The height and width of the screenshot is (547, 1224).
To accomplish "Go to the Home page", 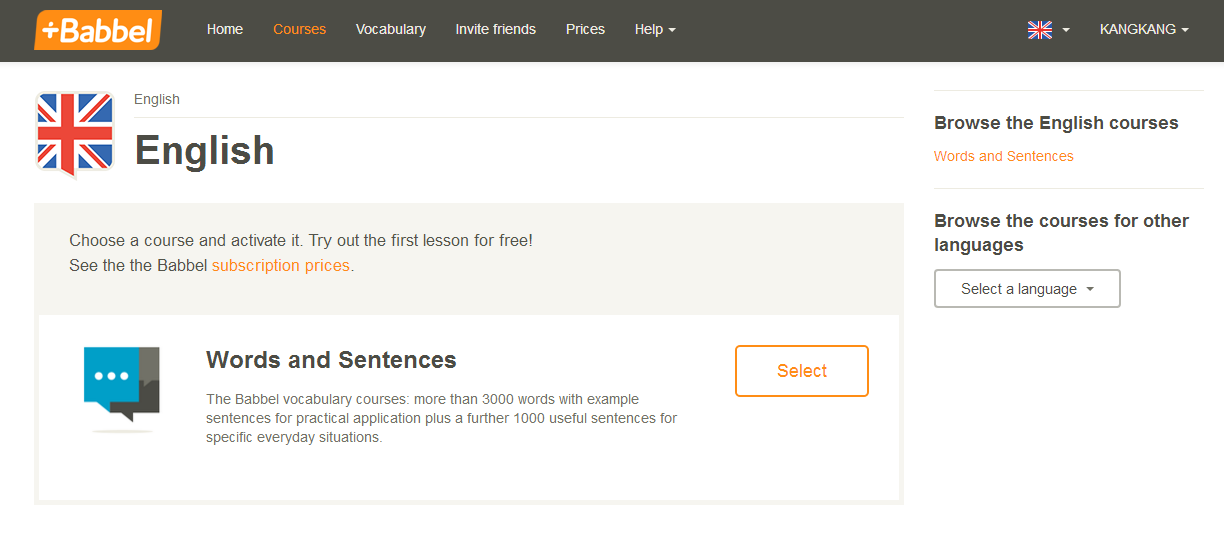I will coord(225,30).
